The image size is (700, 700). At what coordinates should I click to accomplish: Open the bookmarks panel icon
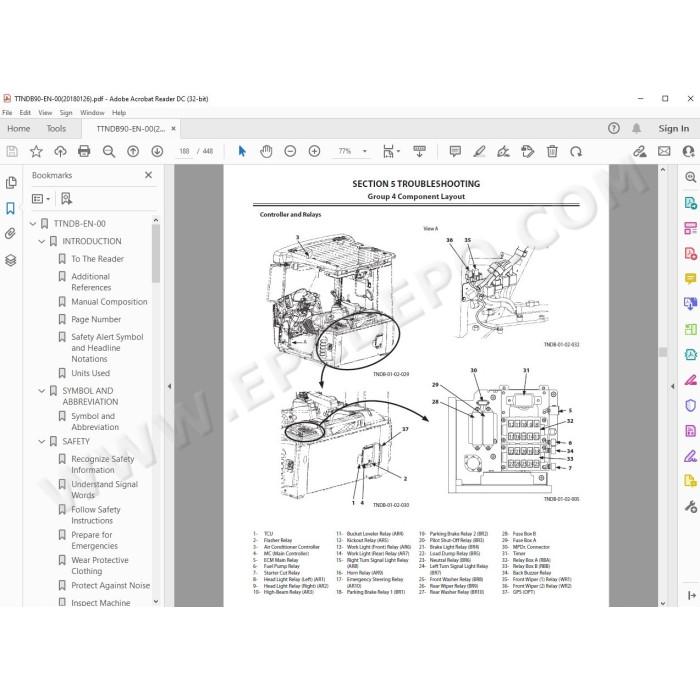coord(11,208)
